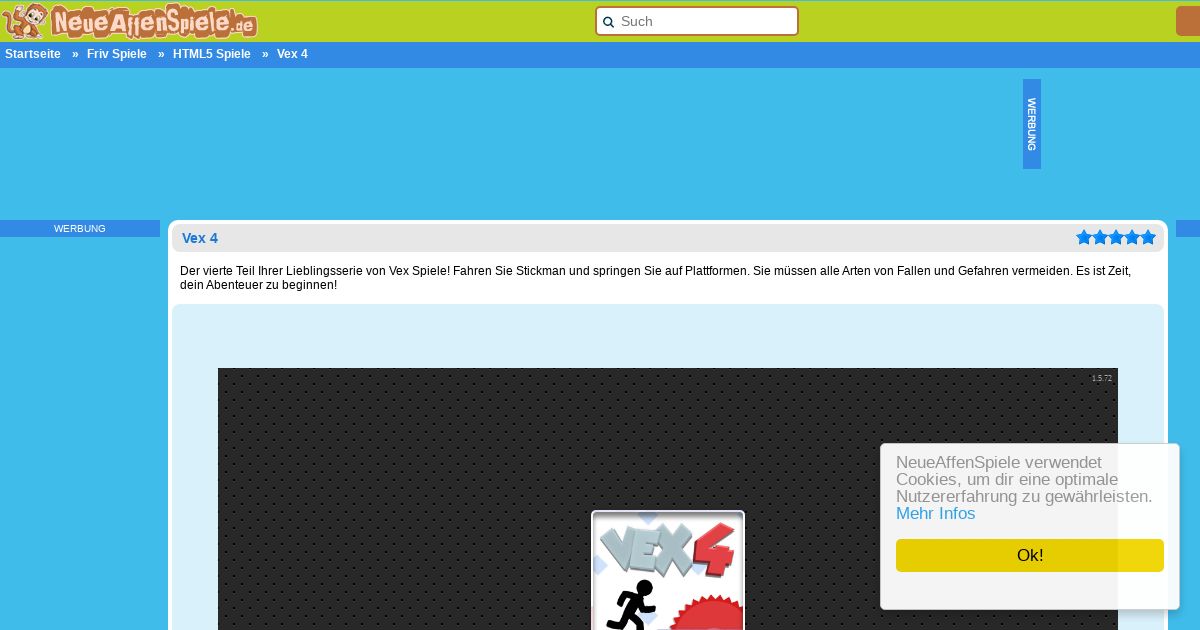Screen dimensions: 1200x630
Task: Go to Friv Spiele breadcrumb
Action: coord(117,54)
